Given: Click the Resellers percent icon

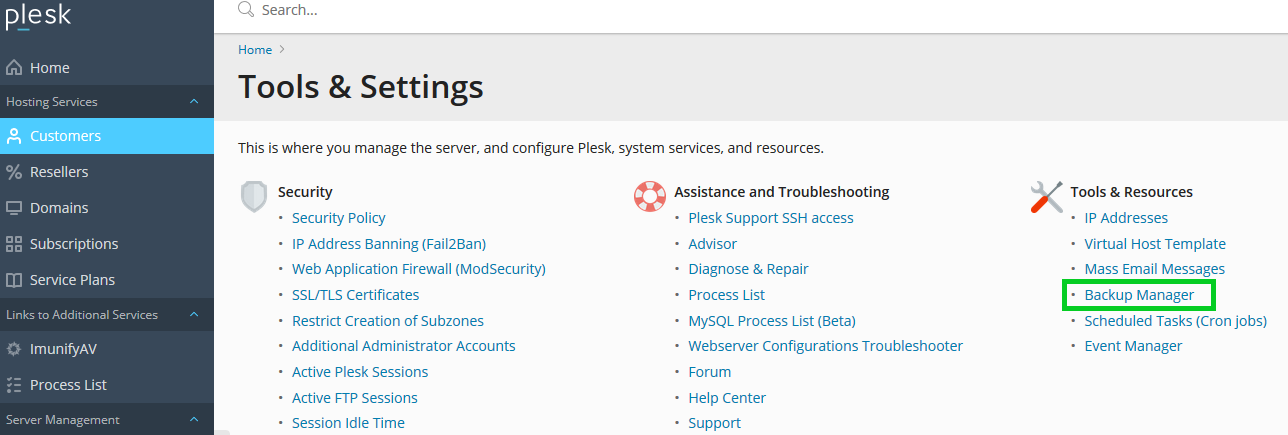Looking at the screenshot, I should (14, 172).
